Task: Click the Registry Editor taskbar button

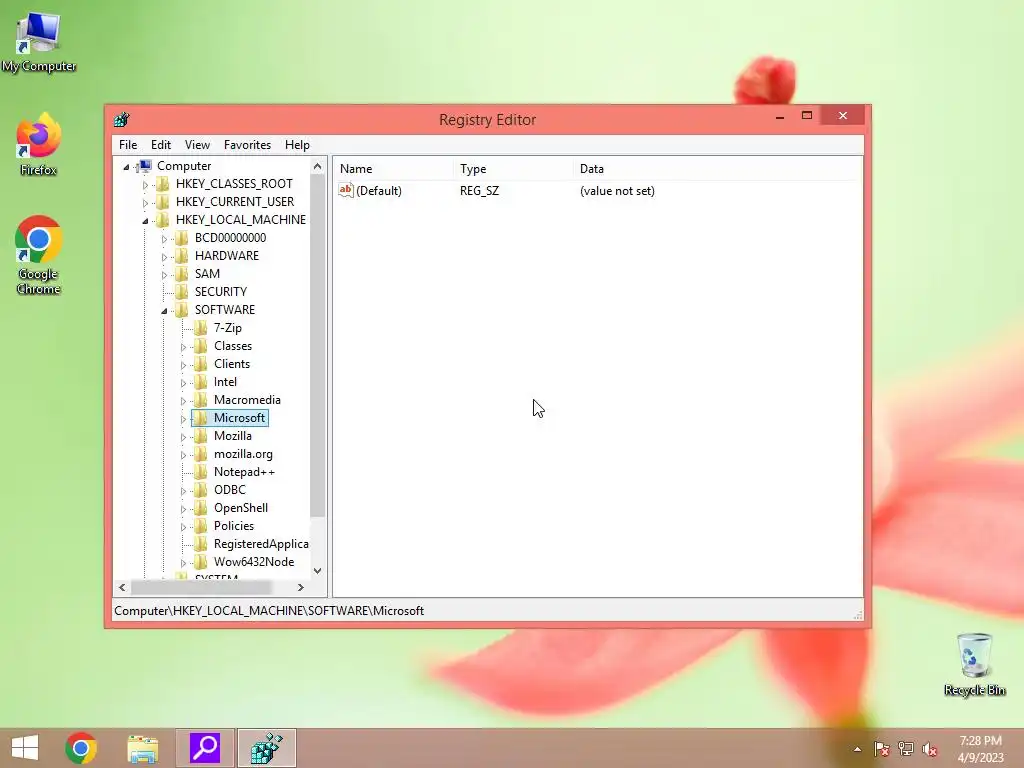Action: pos(266,748)
